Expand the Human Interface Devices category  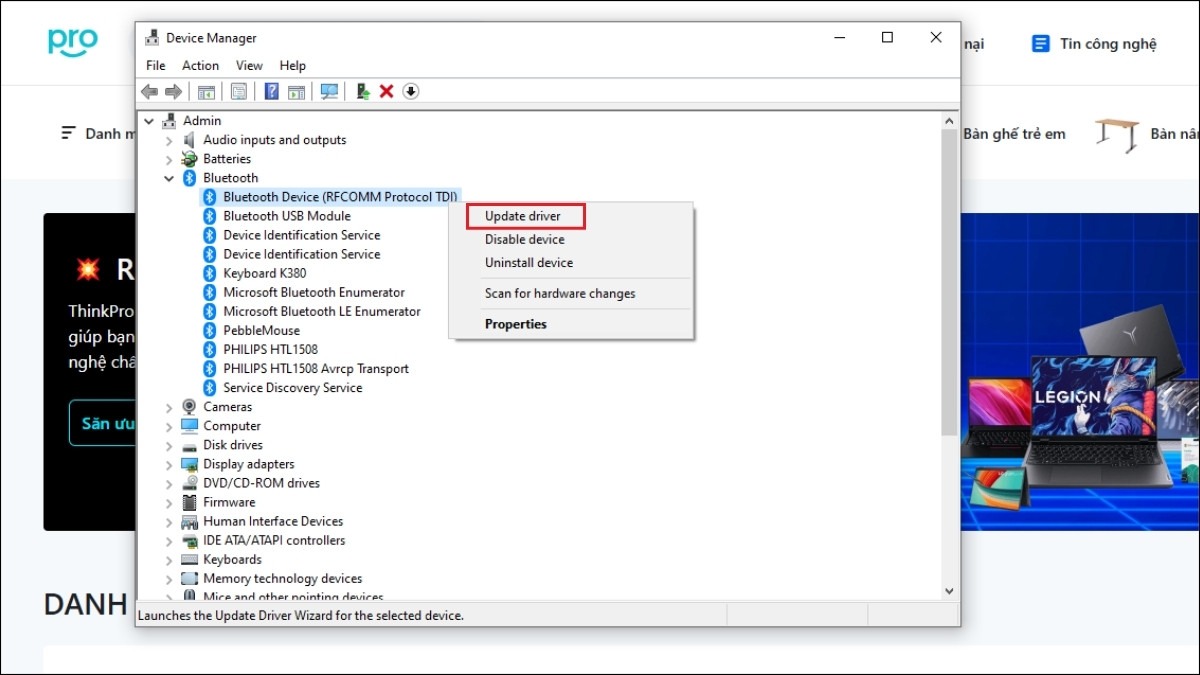[169, 521]
